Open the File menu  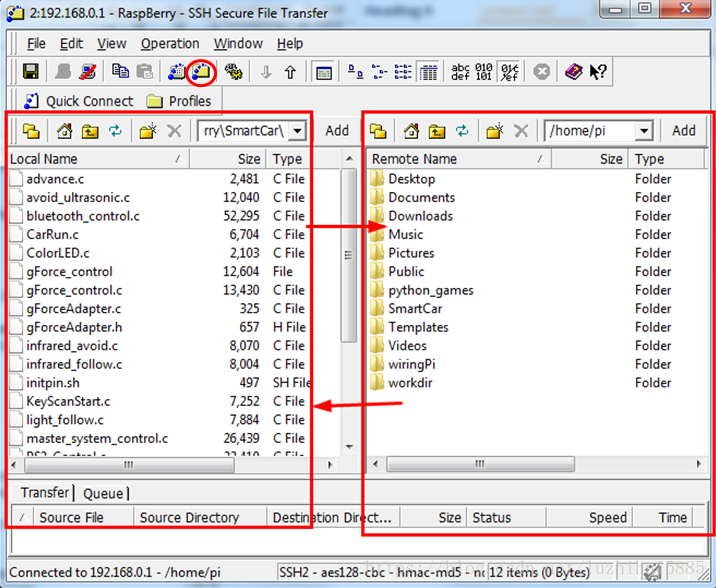pos(36,44)
